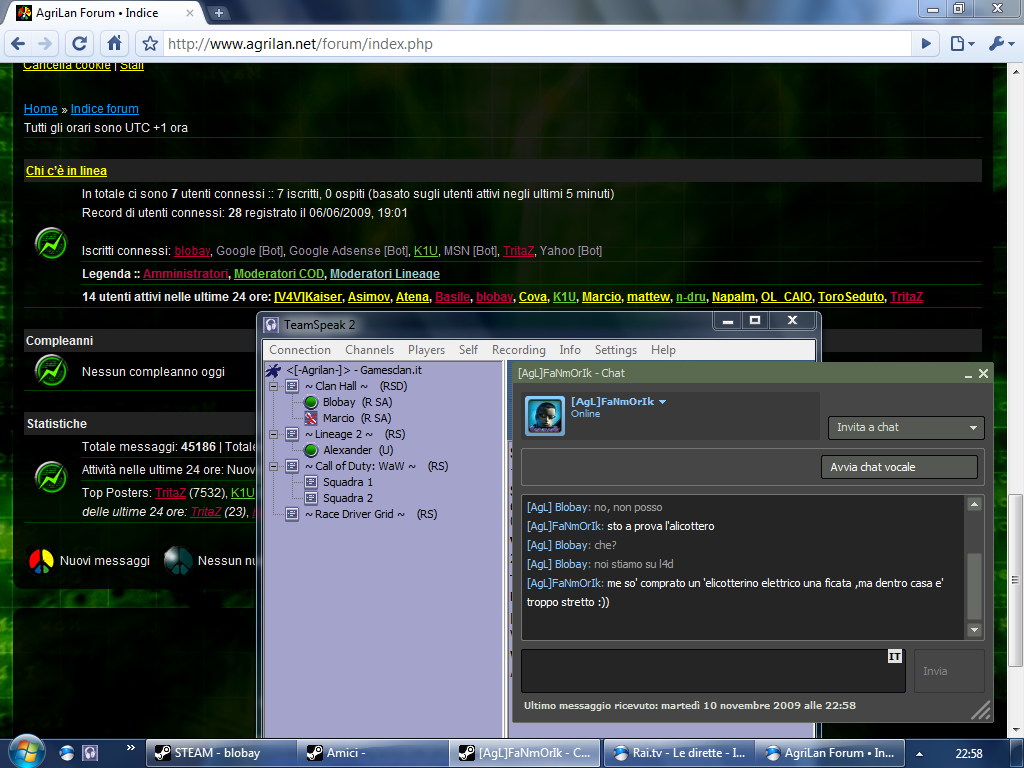Click the browser Forward arrow button
The width and height of the screenshot is (1024, 768).
click(x=45, y=44)
